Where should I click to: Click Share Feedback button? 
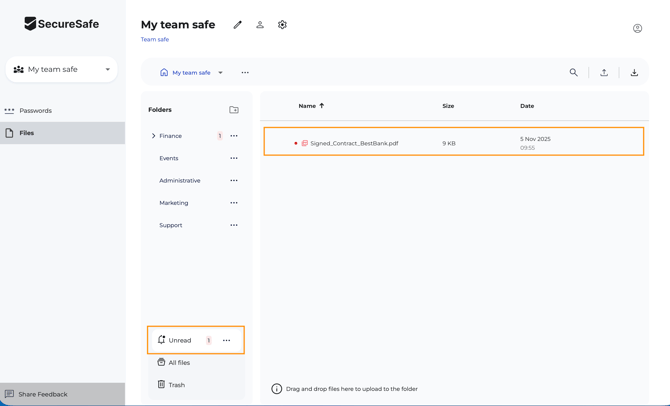click(43, 394)
